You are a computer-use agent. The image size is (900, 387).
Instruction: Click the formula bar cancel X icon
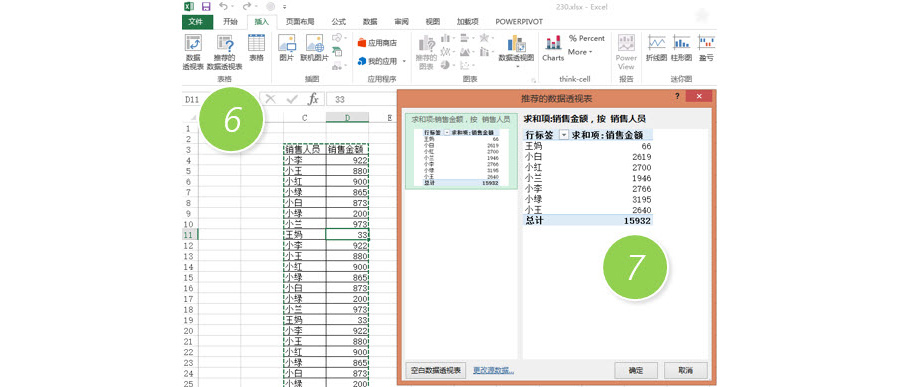click(270, 99)
